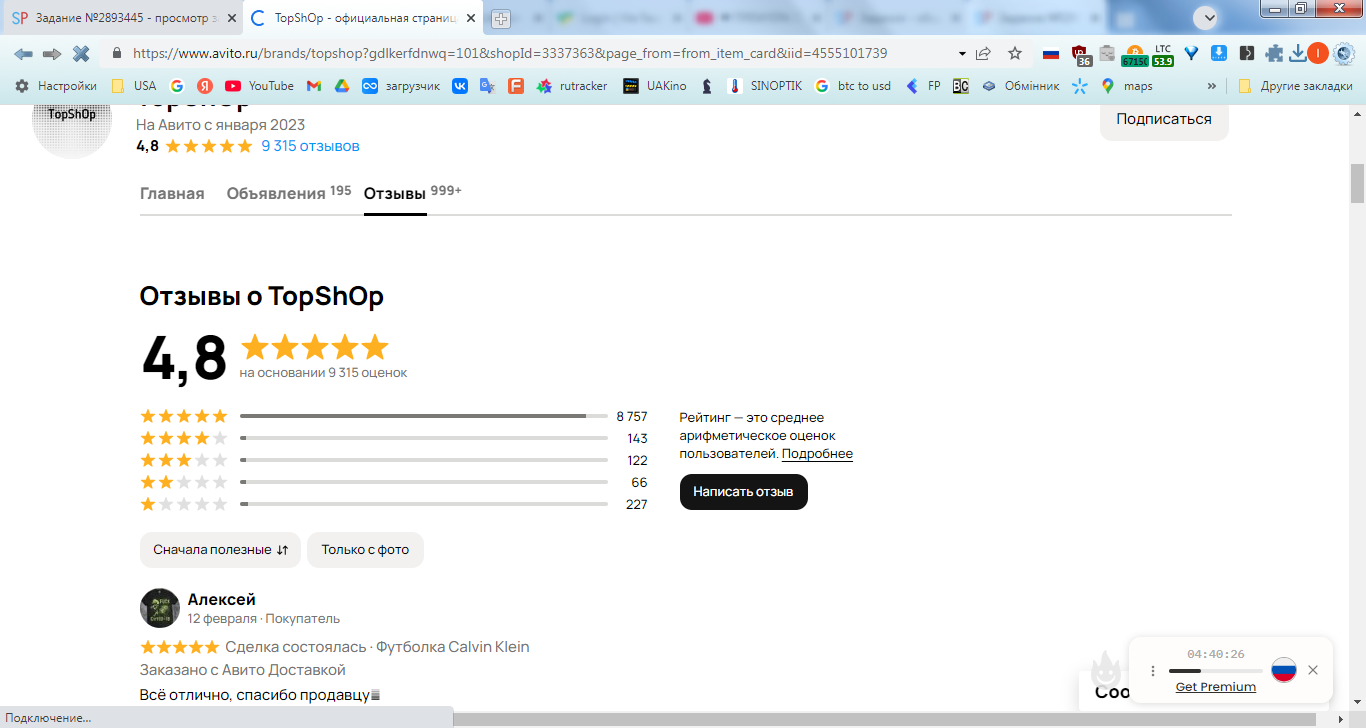Follow the Подробнее link about rating
This screenshot has width=1366, height=728.
(817, 454)
